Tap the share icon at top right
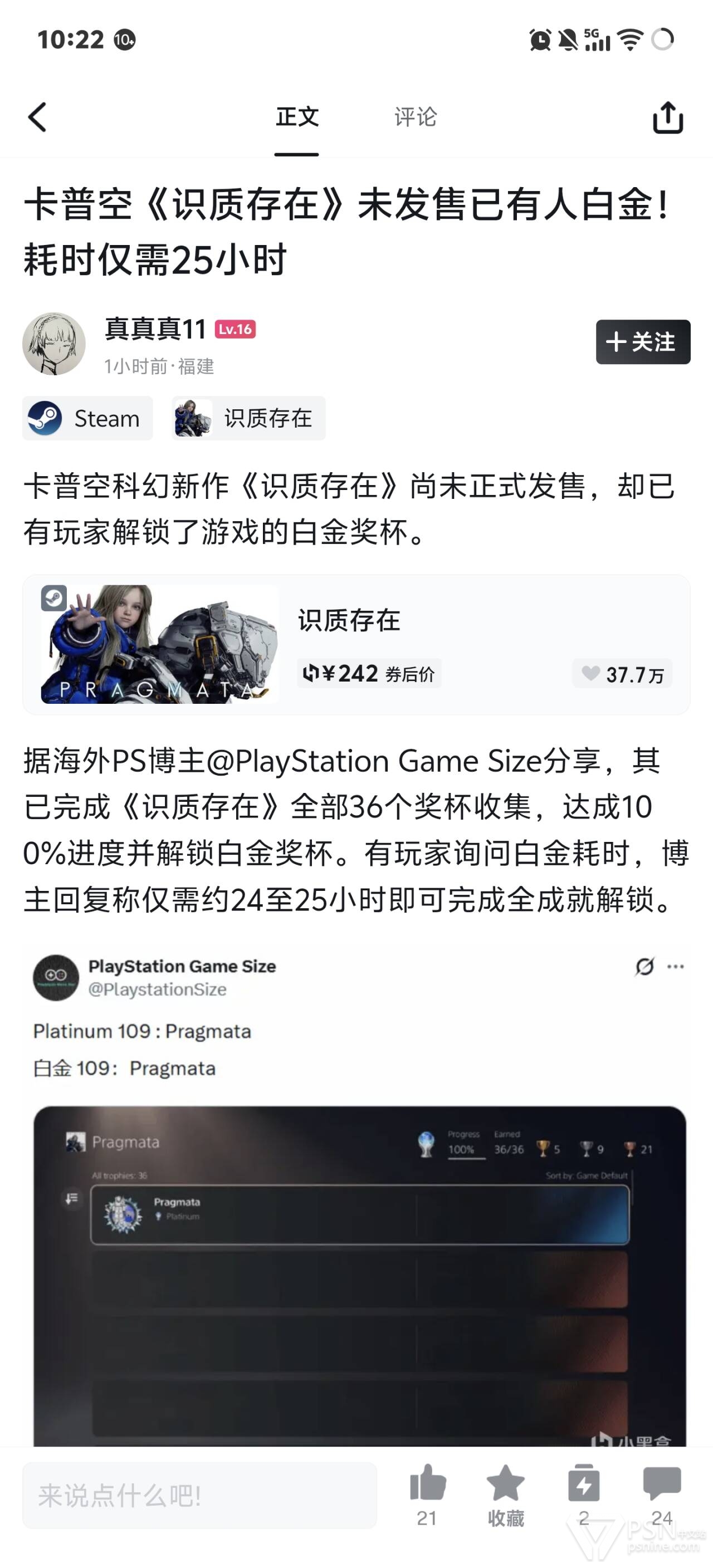The height and width of the screenshot is (1568, 713). 668,117
